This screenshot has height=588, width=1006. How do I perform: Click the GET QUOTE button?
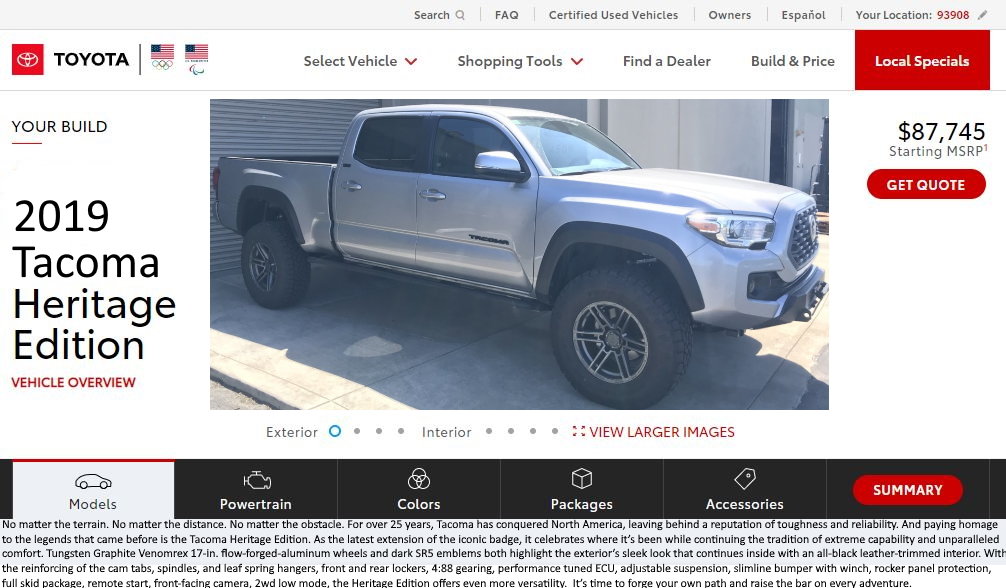tap(926, 184)
